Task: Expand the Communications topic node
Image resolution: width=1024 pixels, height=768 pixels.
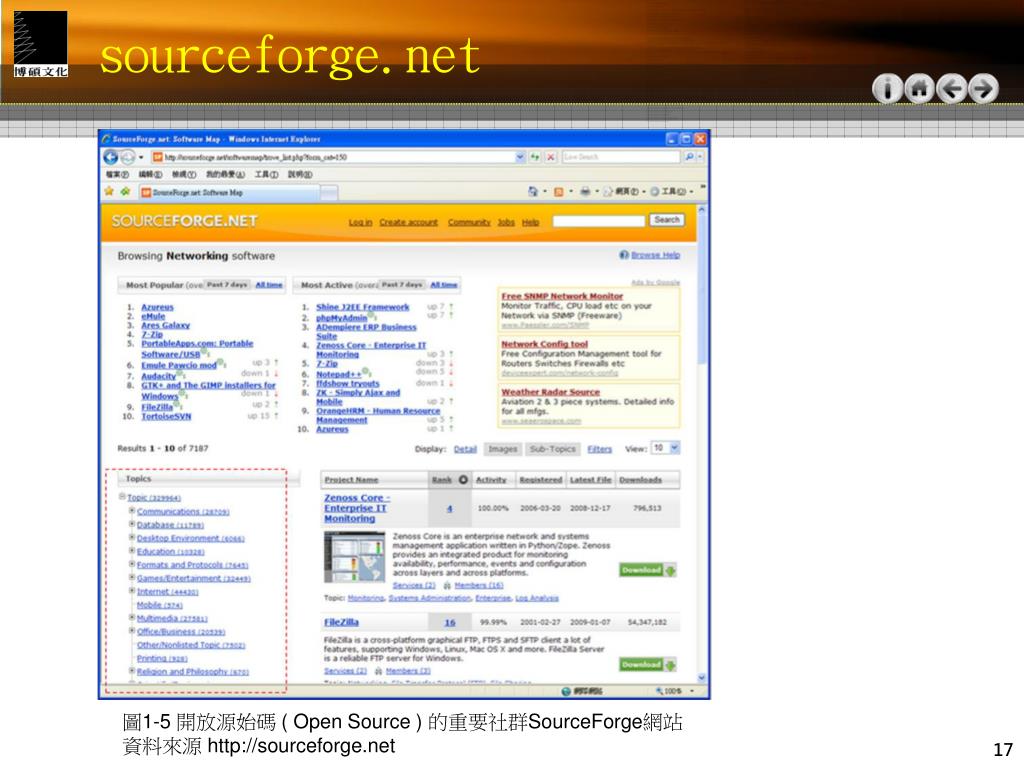Action: [x=132, y=511]
